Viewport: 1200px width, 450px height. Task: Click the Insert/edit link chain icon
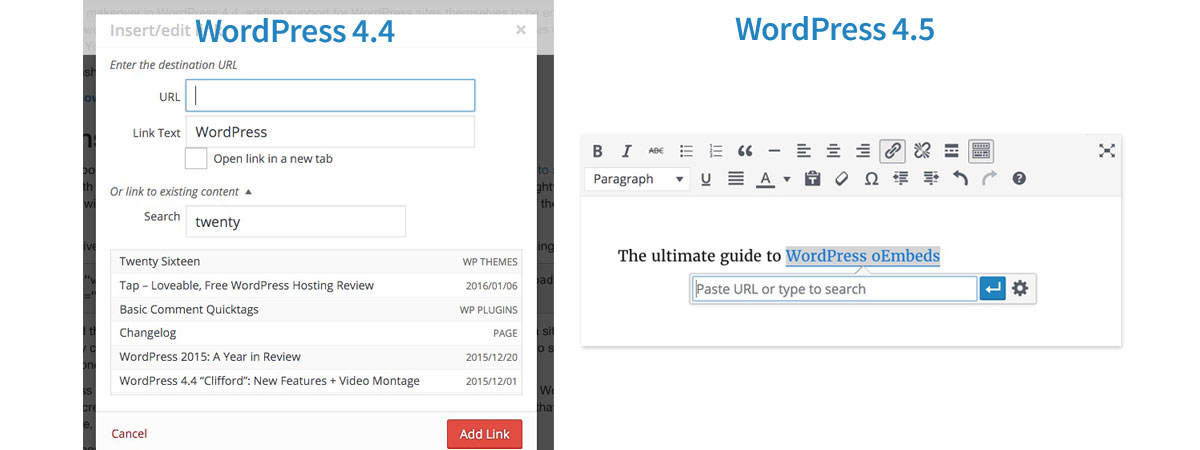tap(892, 151)
